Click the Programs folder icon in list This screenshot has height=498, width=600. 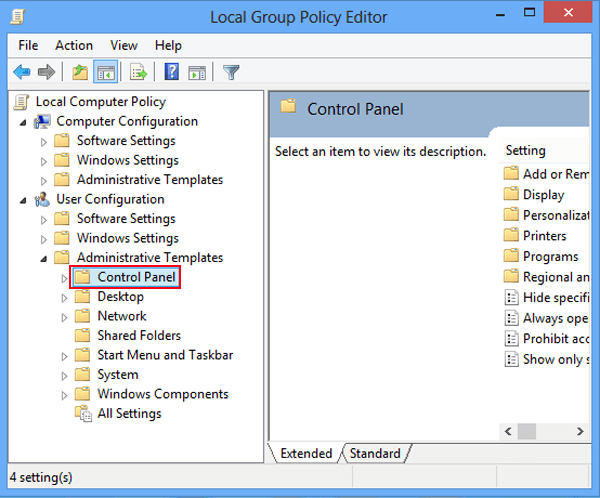511,256
